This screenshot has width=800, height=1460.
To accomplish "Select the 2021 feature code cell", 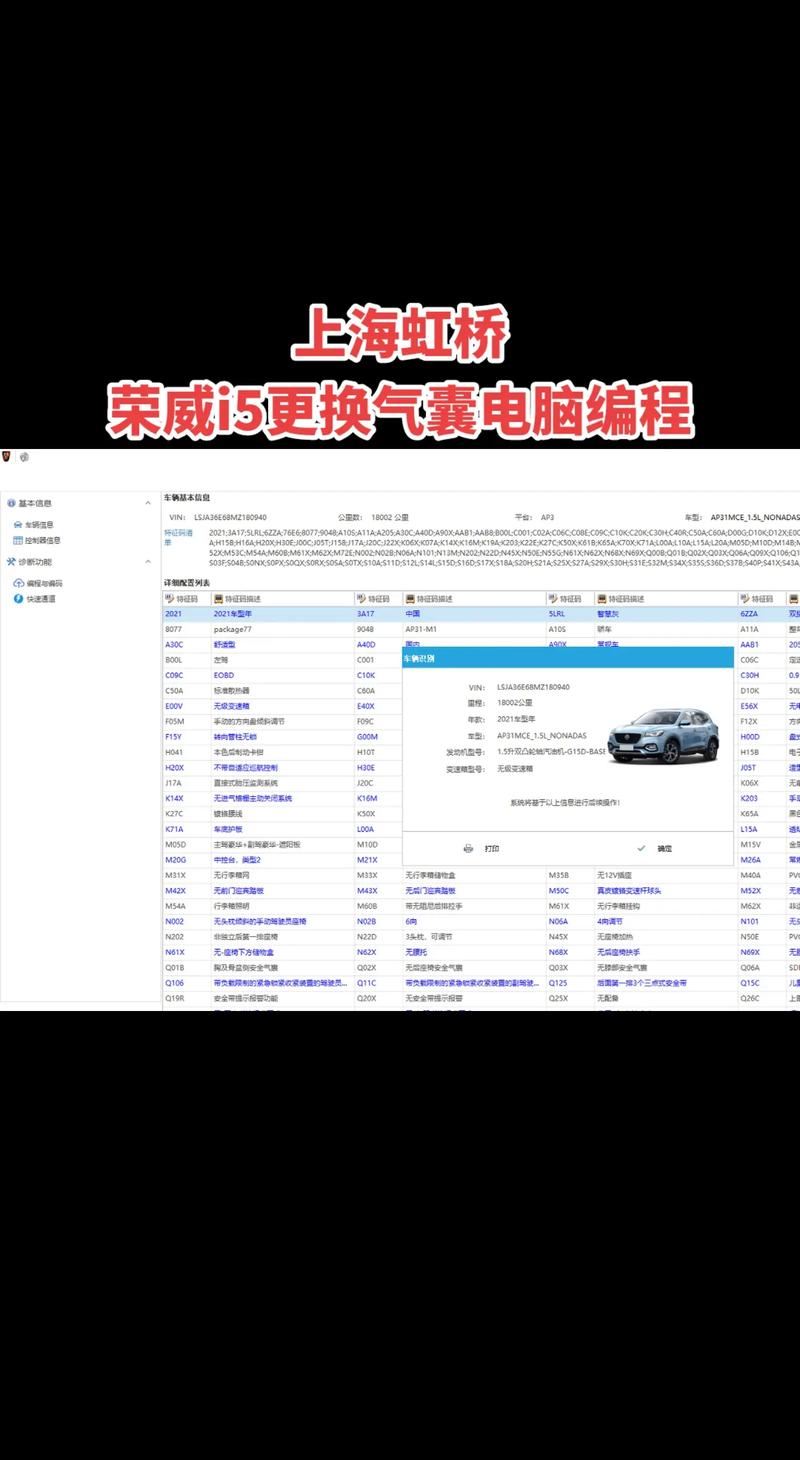I will tap(186, 613).
